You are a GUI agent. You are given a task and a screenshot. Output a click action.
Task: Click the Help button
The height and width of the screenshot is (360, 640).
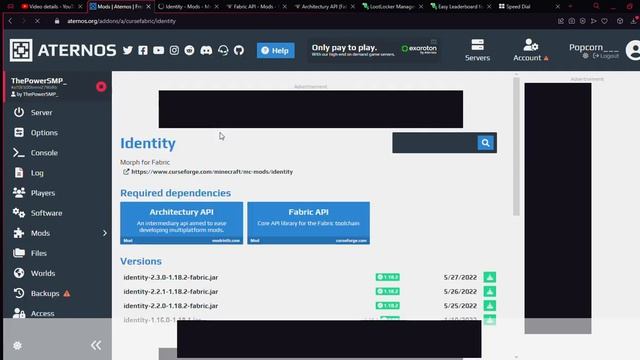point(276,51)
